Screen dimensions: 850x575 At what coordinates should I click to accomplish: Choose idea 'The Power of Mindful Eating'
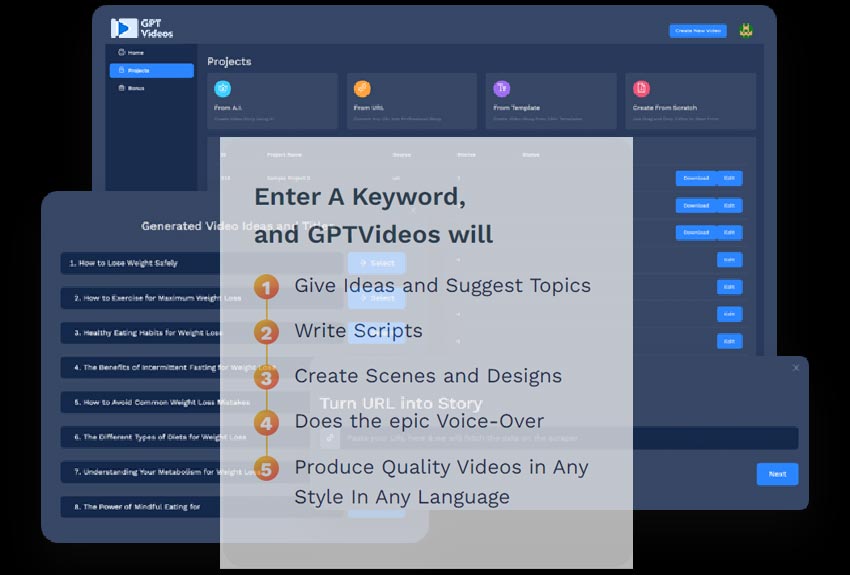202,507
